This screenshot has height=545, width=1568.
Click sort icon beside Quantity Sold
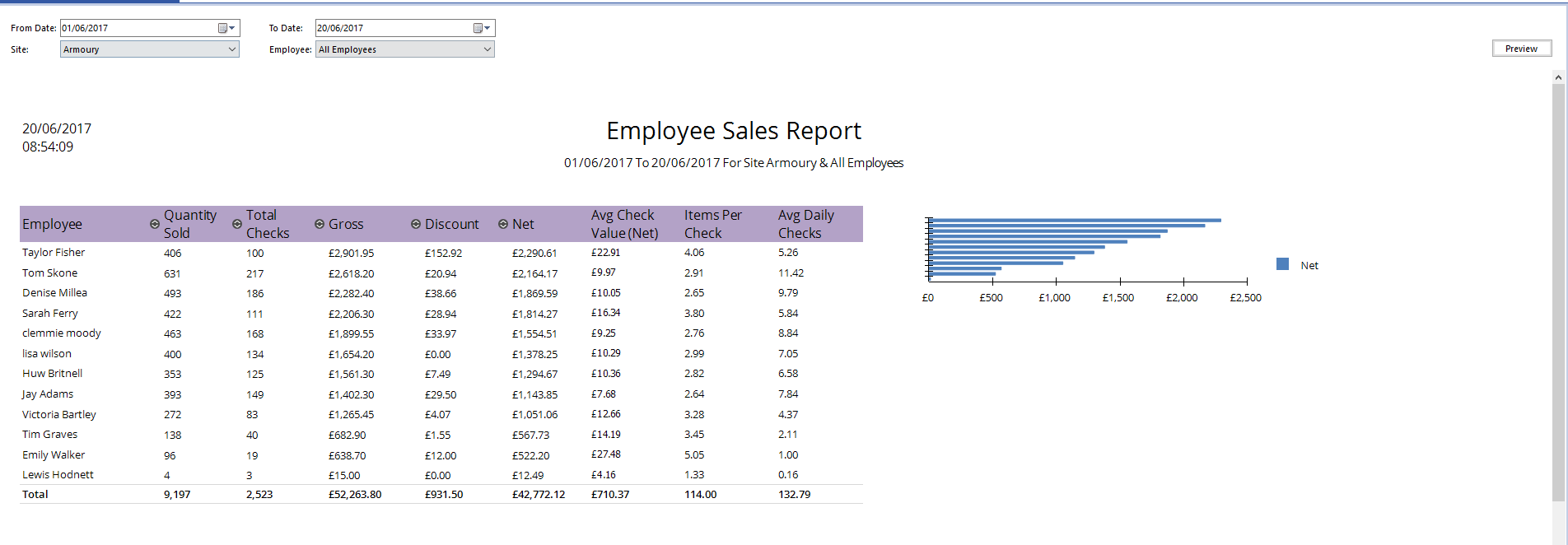154,224
